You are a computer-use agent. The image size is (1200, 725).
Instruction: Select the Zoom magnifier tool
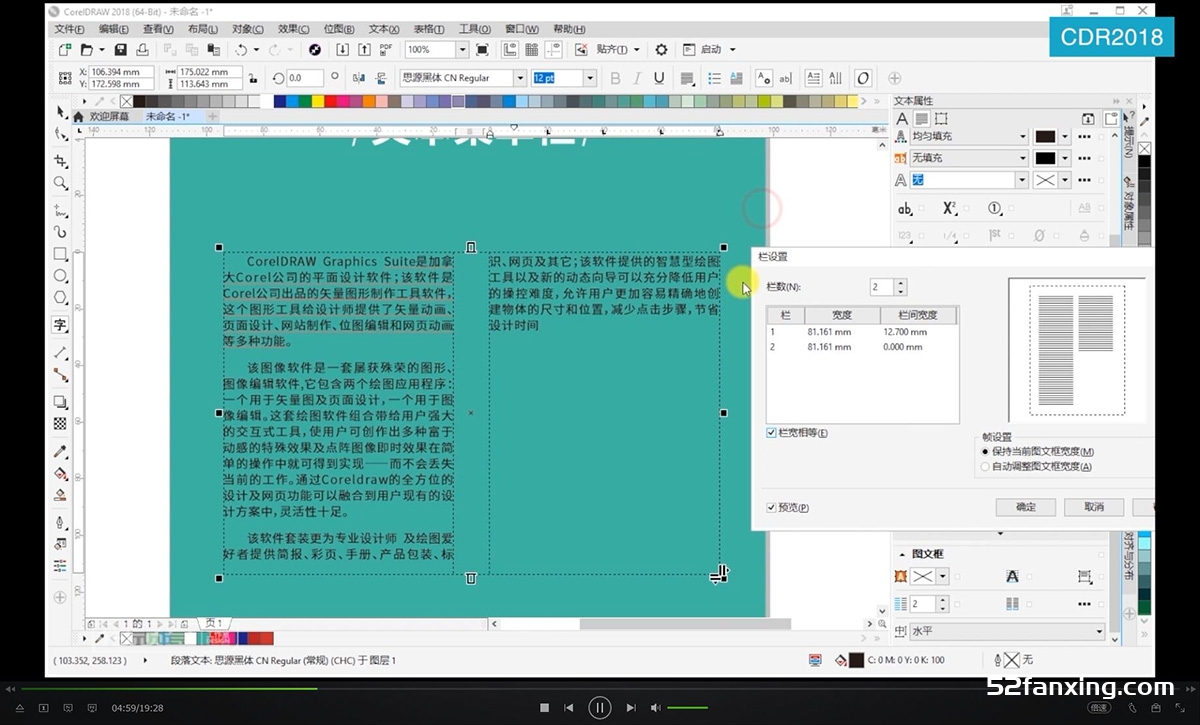pyautogui.click(x=61, y=183)
